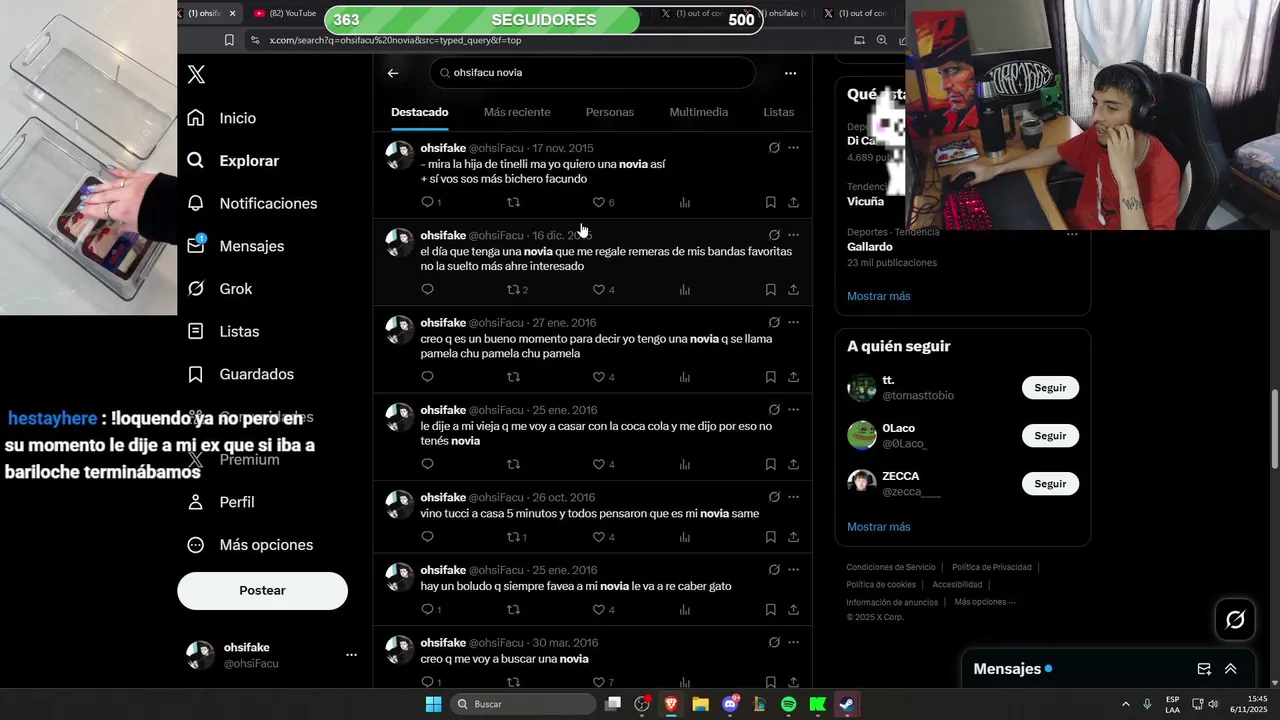1280x720 pixels.
Task: Click the back arrow beside search box
Action: (x=393, y=73)
